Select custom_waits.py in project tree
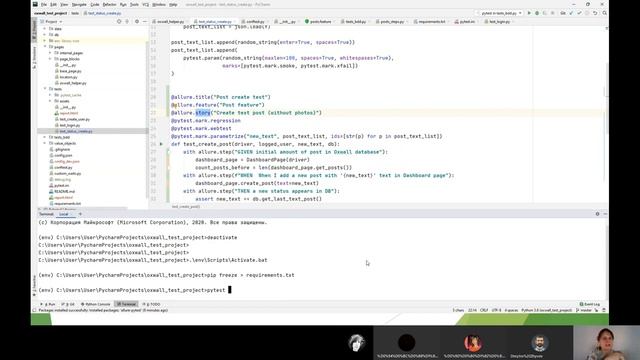 [67, 173]
